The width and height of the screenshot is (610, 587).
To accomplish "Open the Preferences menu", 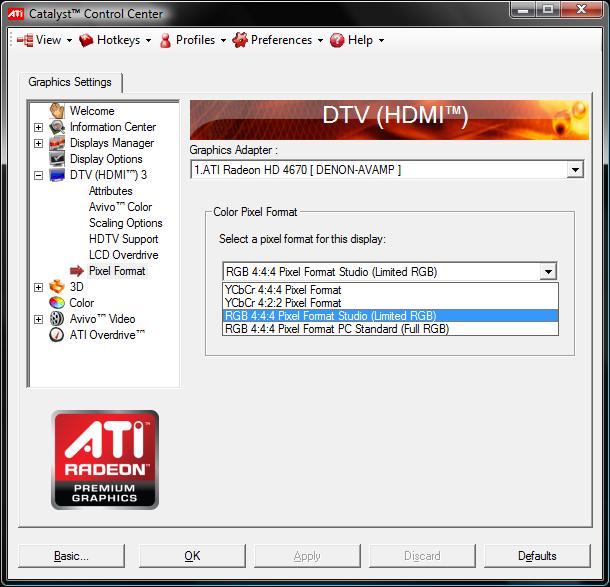I will [278, 40].
